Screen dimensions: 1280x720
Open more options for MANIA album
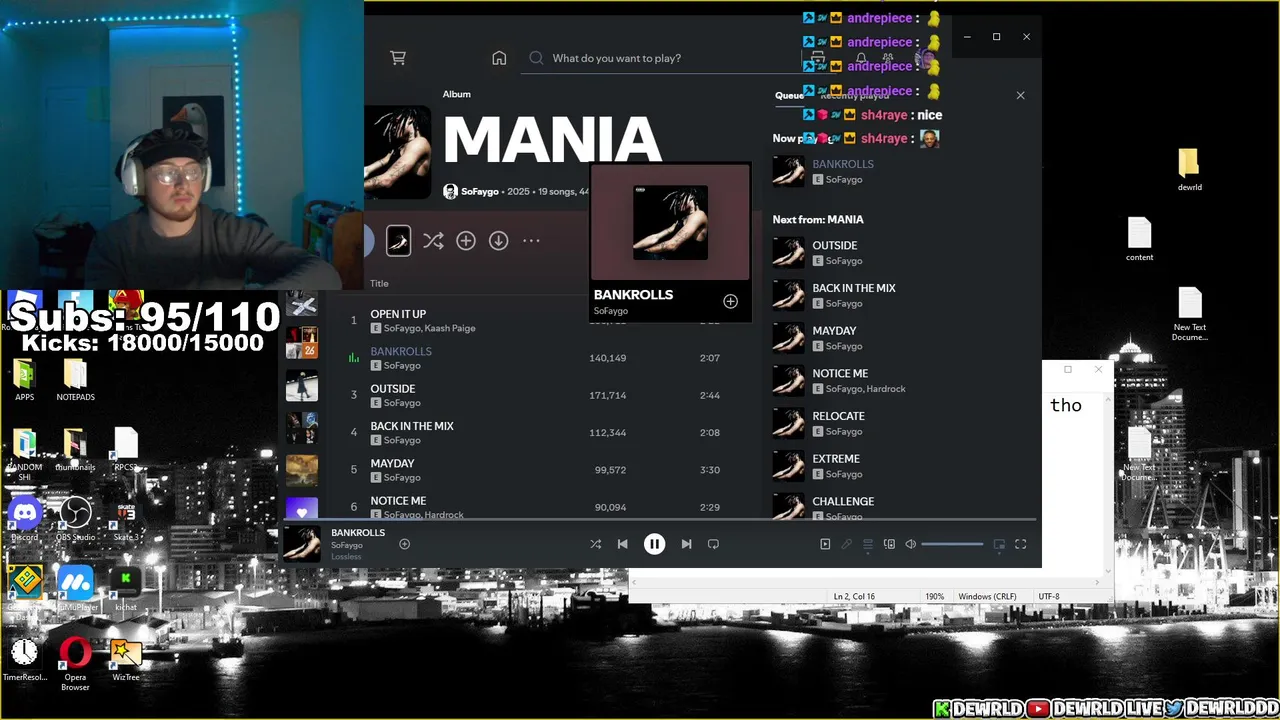tap(531, 241)
